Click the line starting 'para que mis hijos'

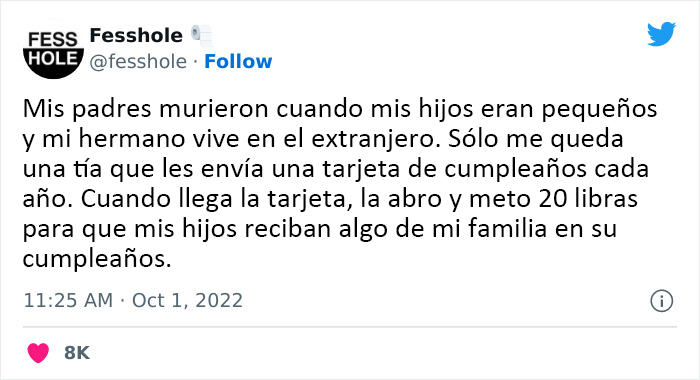[320, 229]
